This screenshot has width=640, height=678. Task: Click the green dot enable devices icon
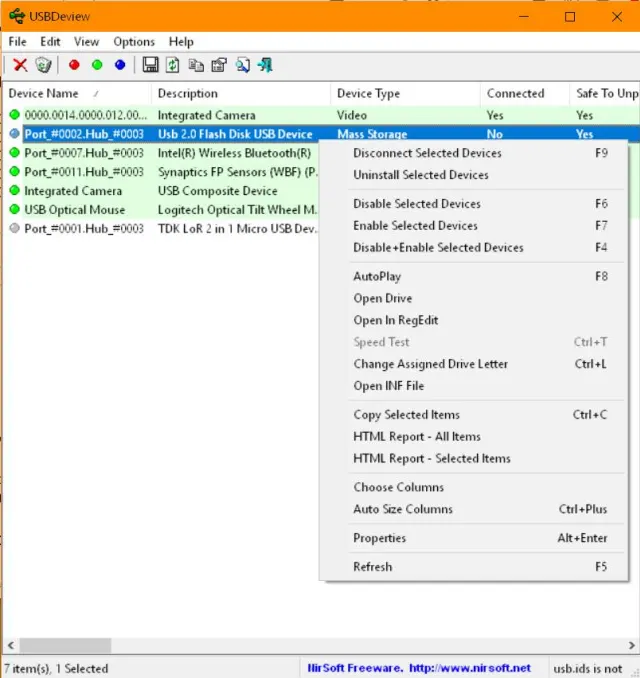tap(97, 65)
